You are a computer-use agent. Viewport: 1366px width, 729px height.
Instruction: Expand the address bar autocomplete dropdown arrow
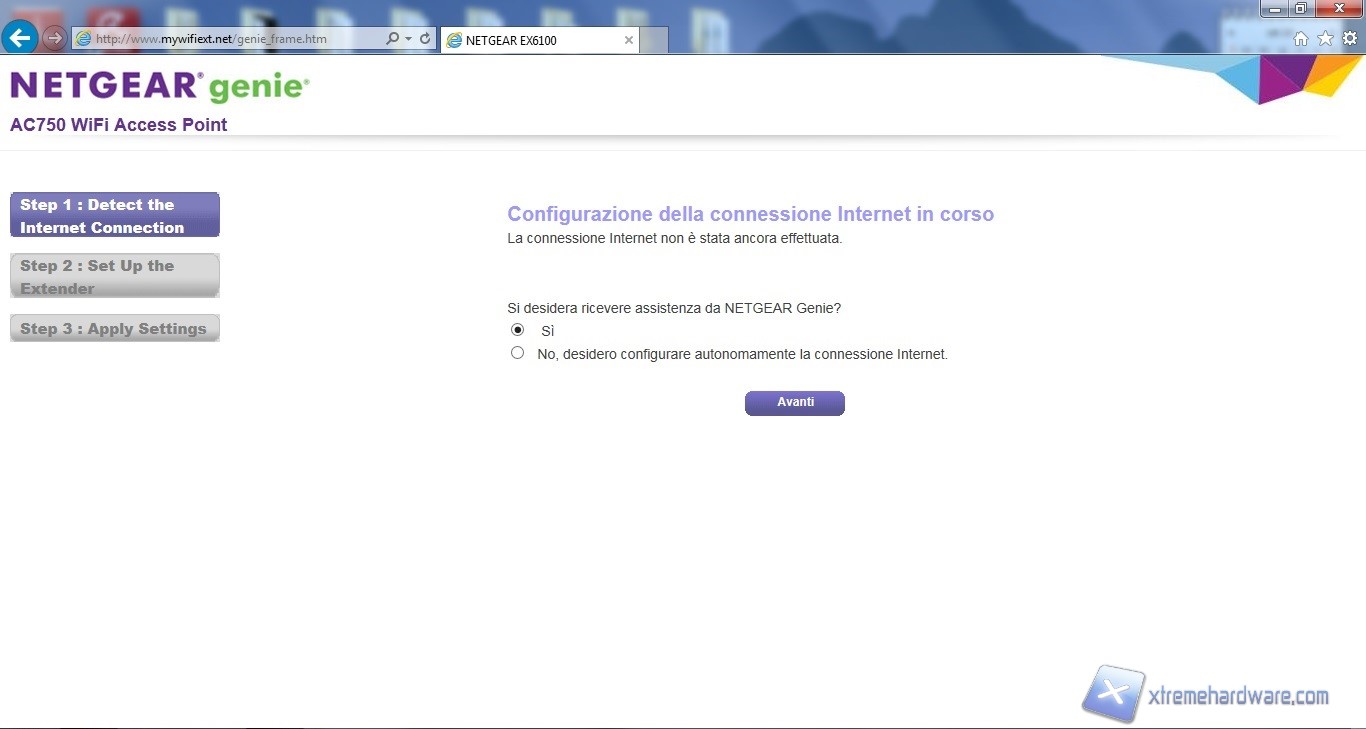[408, 39]
